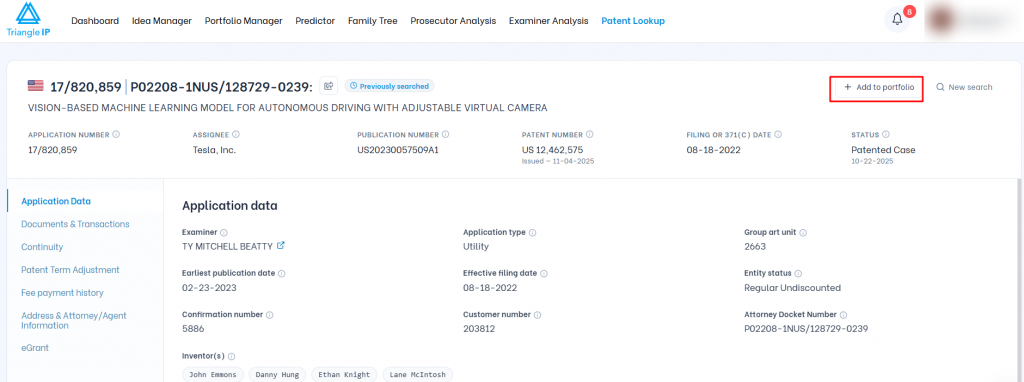Click status value Patented Case
The image size is (1024, 382).
883,150
